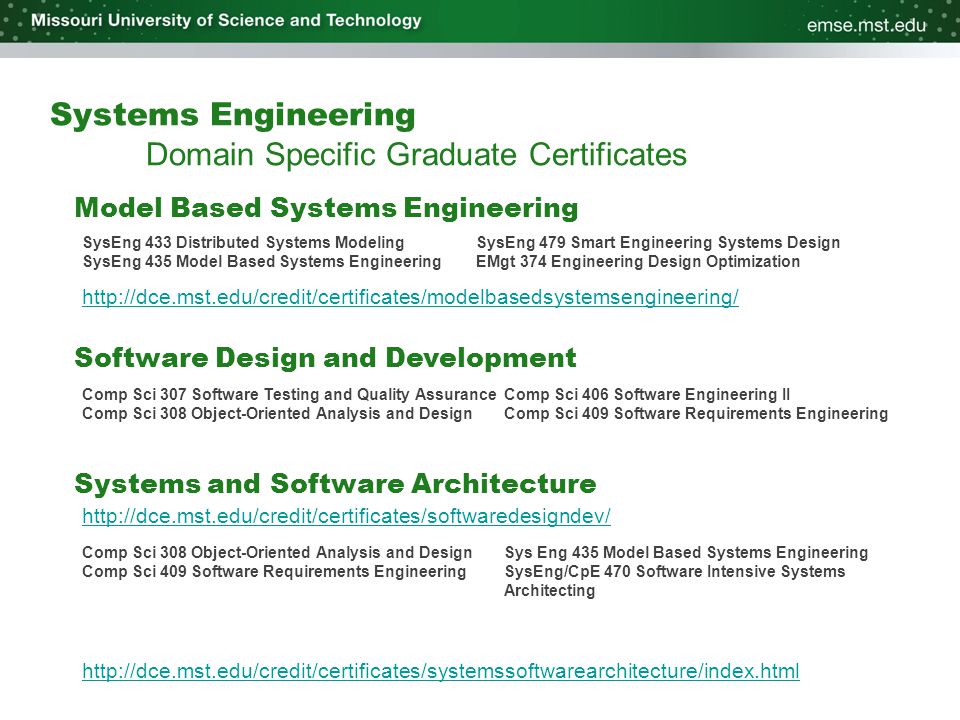This screenshot has height=720, width=960.
Task: Click the Model Based Systems Engineering heading
Action: pyautogui.click(x=326, y=208)
